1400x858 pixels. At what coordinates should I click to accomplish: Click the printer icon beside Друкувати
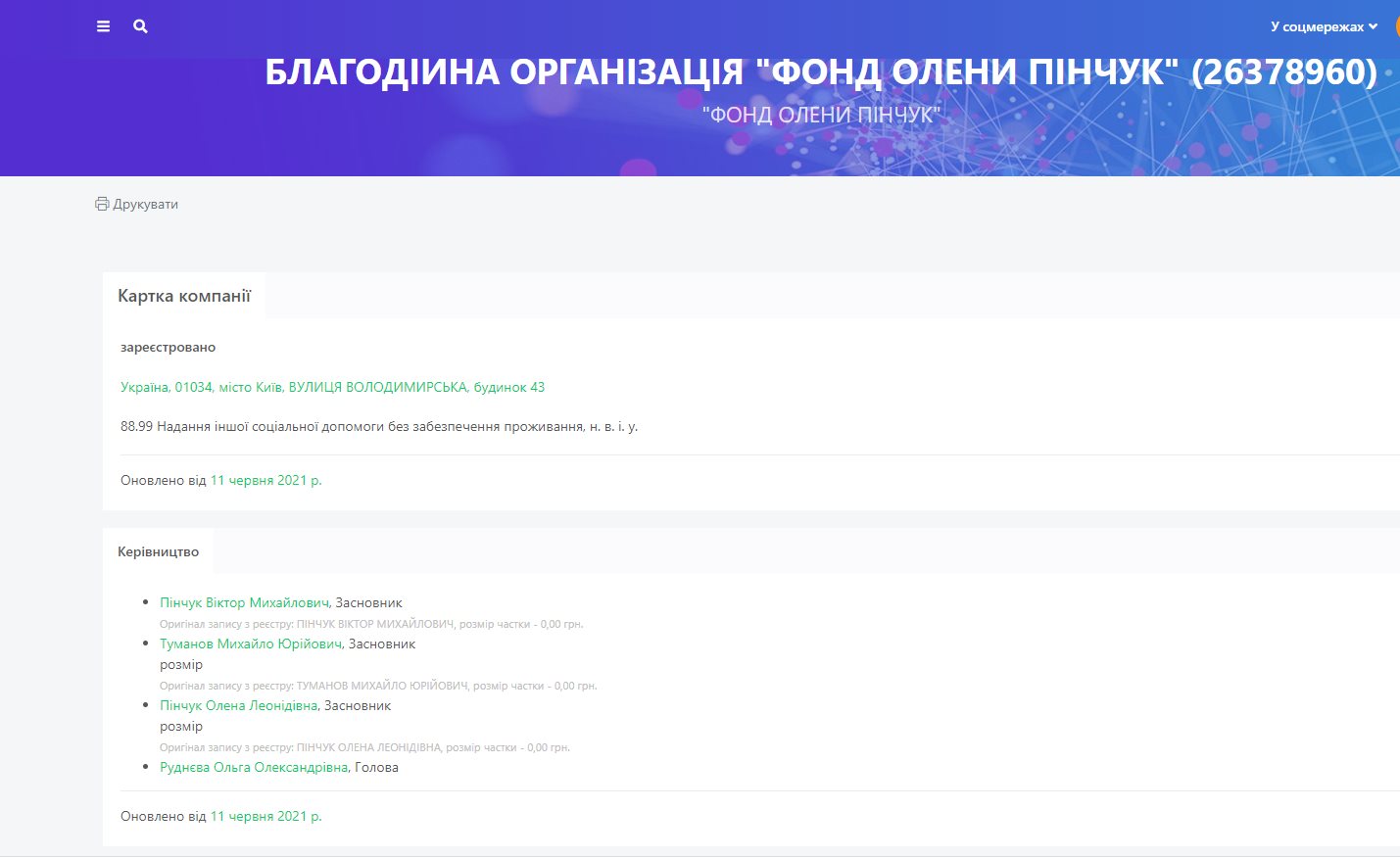pyautogui.click(x=102, y=204)
